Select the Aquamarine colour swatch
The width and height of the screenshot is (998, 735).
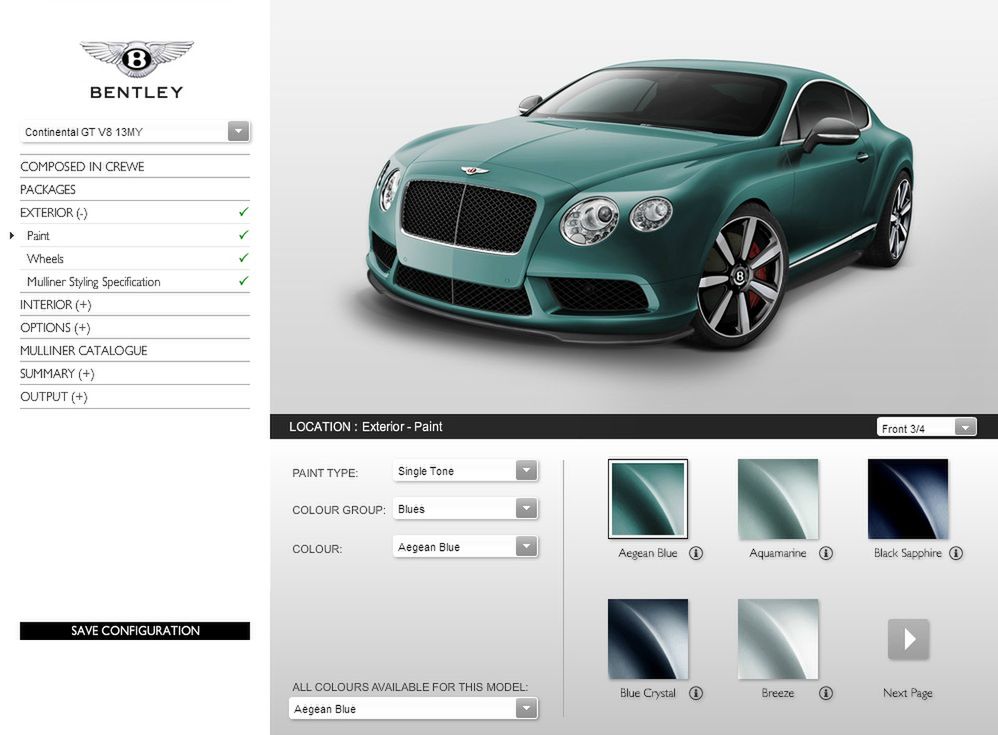(778, 499)
